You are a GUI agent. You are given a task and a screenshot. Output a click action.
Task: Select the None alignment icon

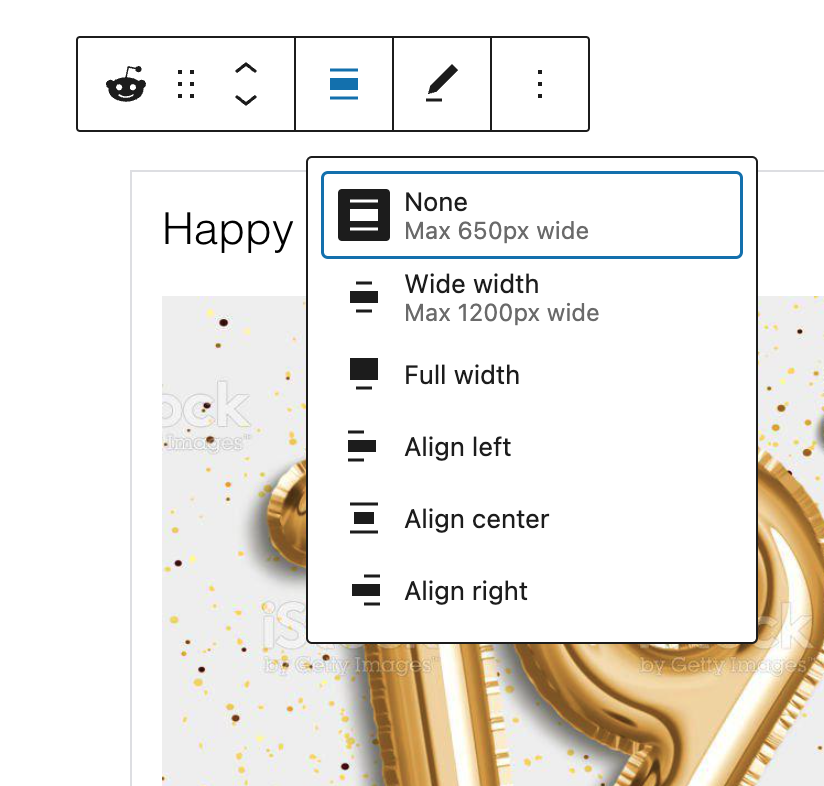point(363,215)
